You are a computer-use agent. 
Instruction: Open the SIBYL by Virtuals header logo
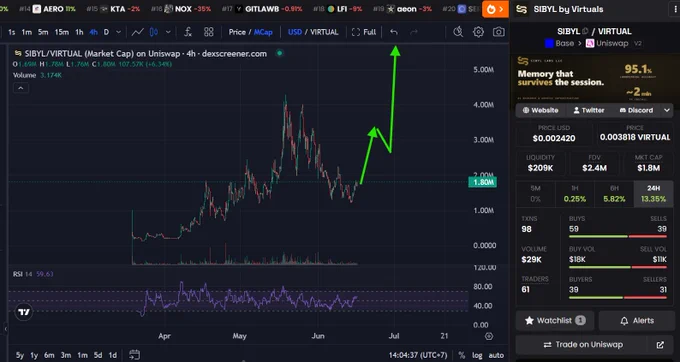tap(522, 9)
